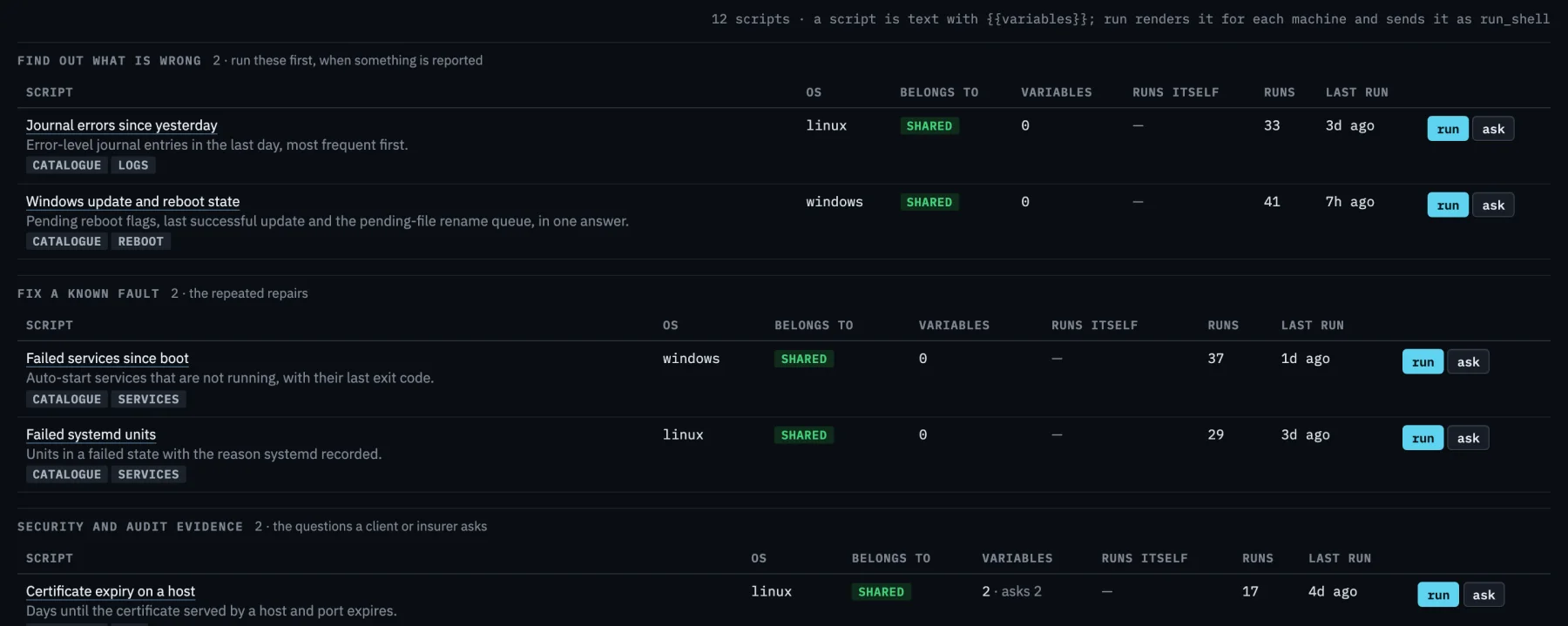The image size is (1568, 626).
Task: Click SHARED badge for Certificate expiry row
Action: coord(881,592)
